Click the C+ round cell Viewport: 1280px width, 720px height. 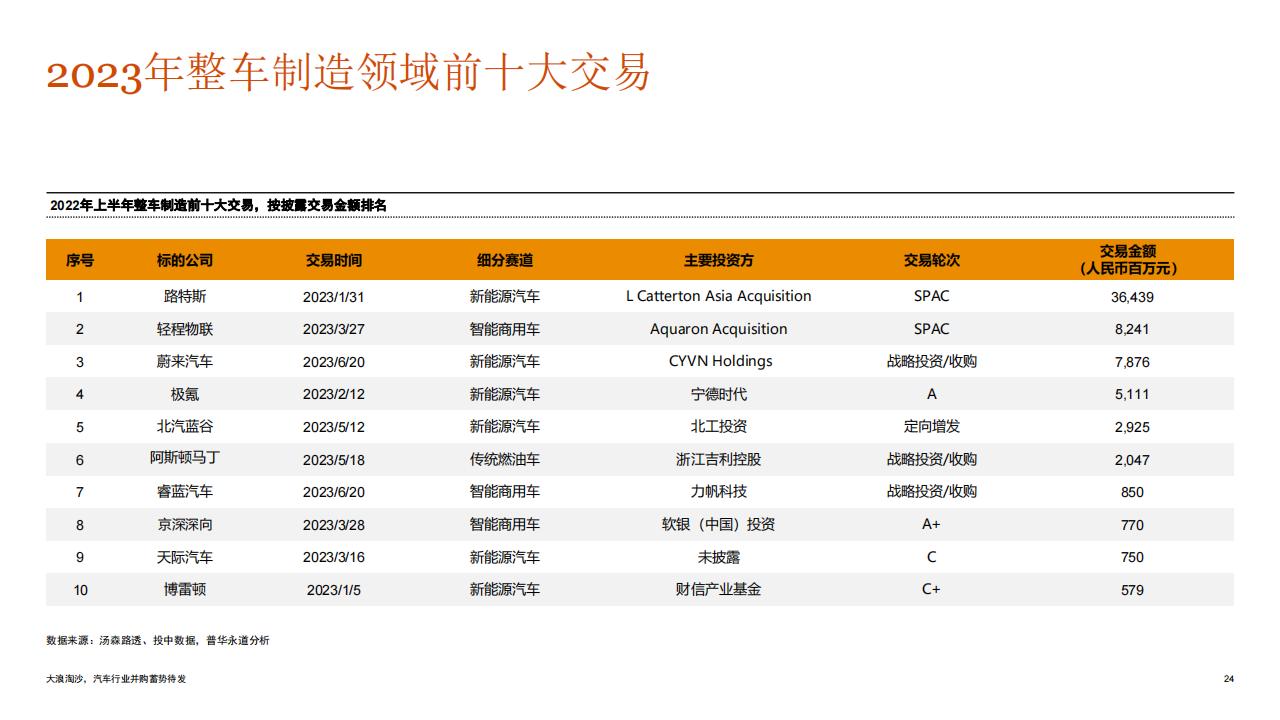(932, 589)
